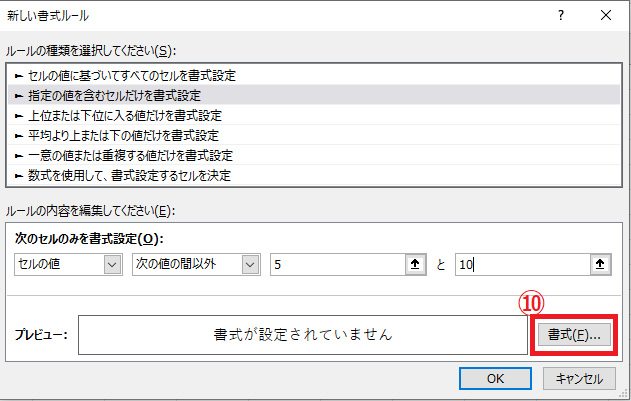Click the キャンセル button
This screenshot has width=631, height=401.
click(579, 378)
